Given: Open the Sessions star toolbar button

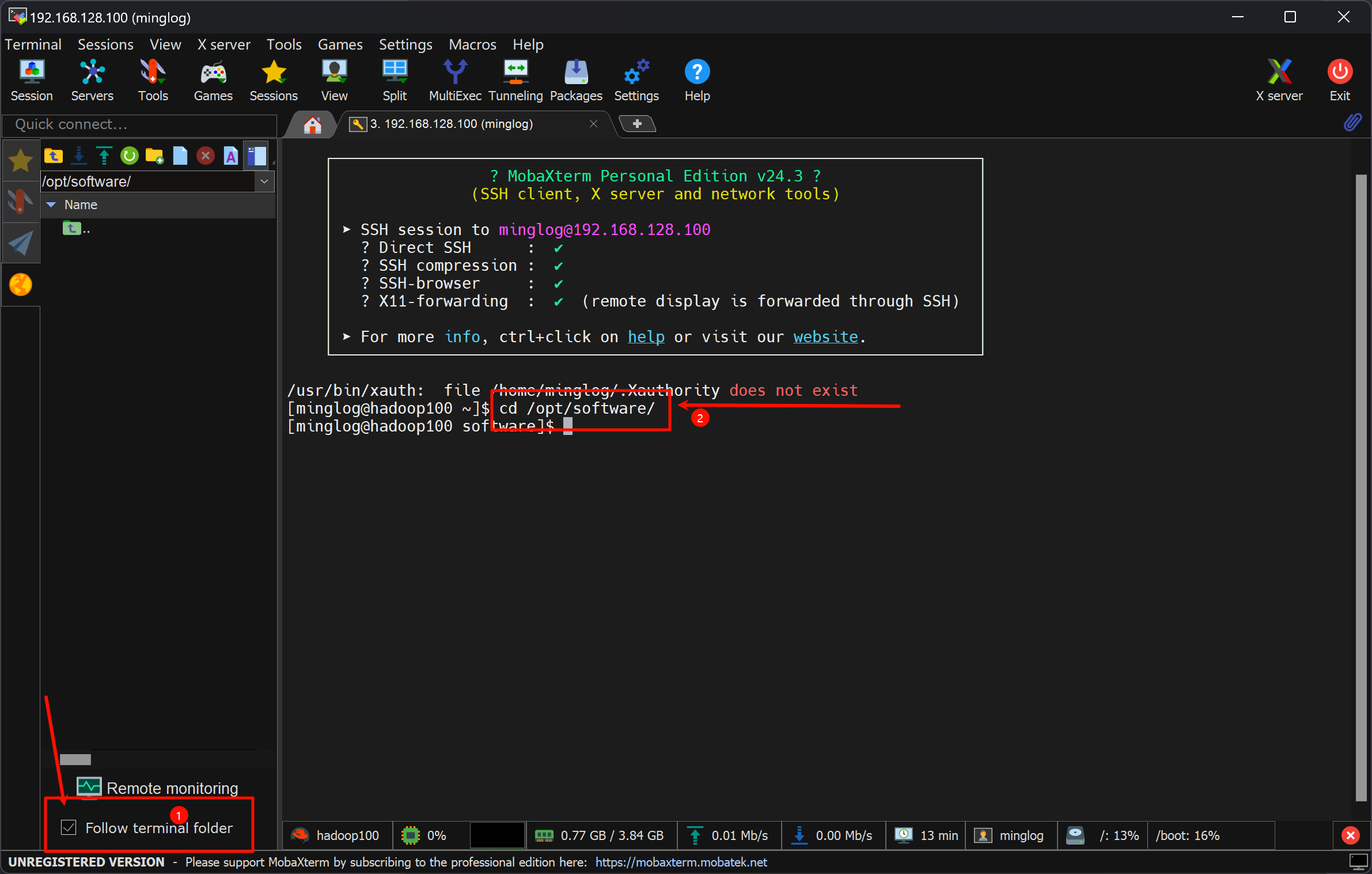Looking at the screenshot, I should tap(274, 81).
